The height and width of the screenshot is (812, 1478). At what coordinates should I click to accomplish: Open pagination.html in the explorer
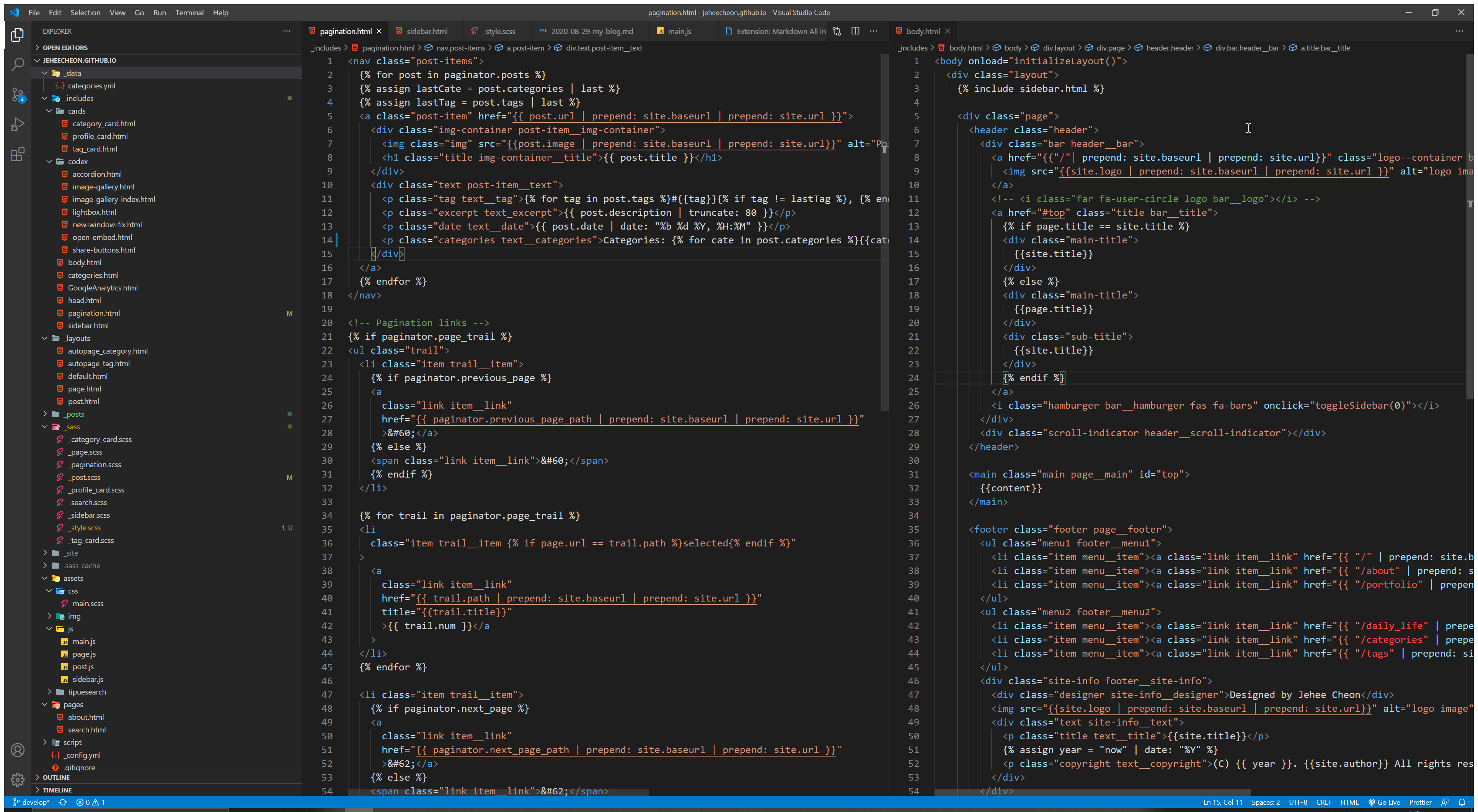point(93,313)
